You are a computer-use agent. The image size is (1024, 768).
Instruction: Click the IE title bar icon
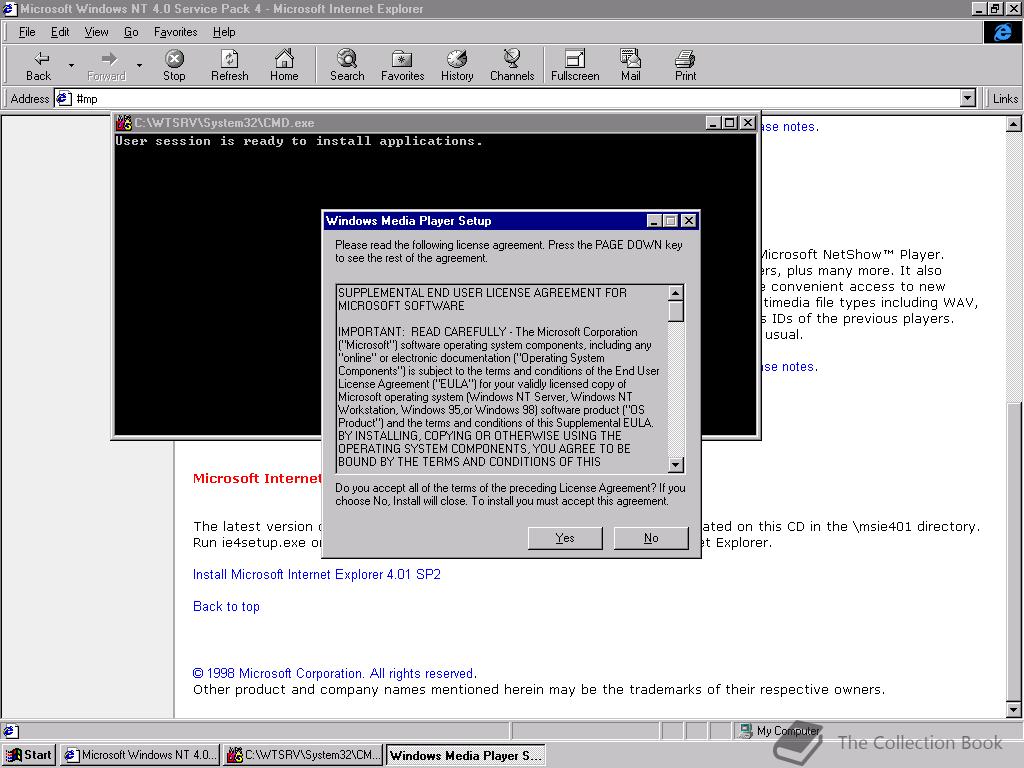tap(9, 8)
